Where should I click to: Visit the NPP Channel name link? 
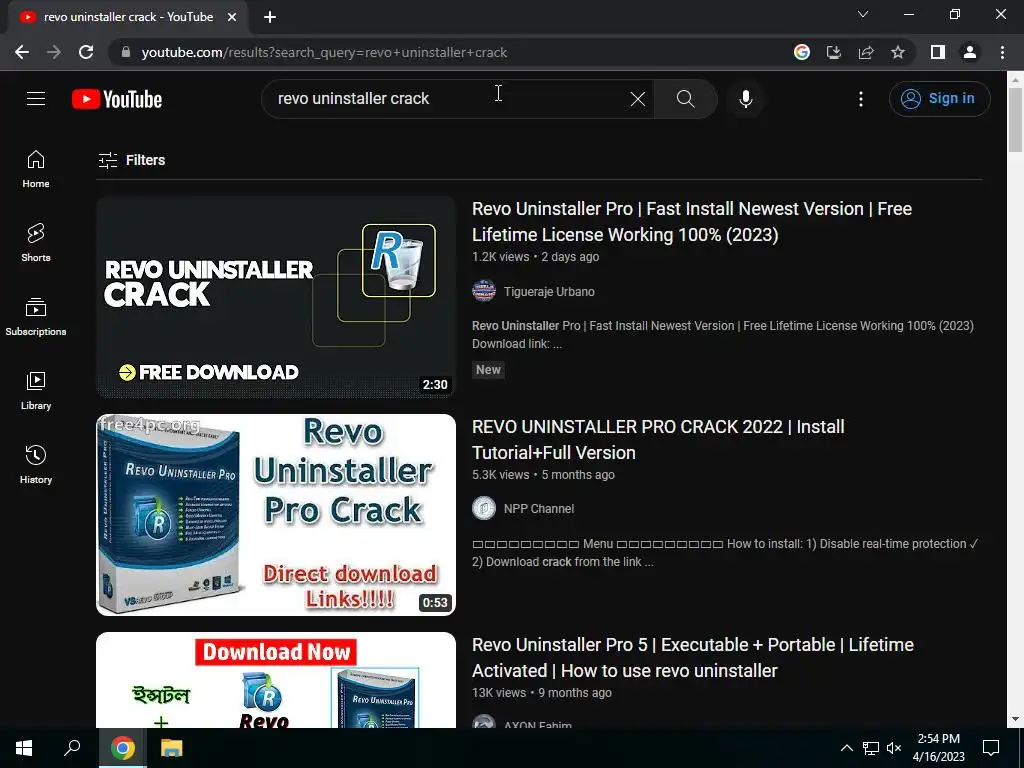539,509
